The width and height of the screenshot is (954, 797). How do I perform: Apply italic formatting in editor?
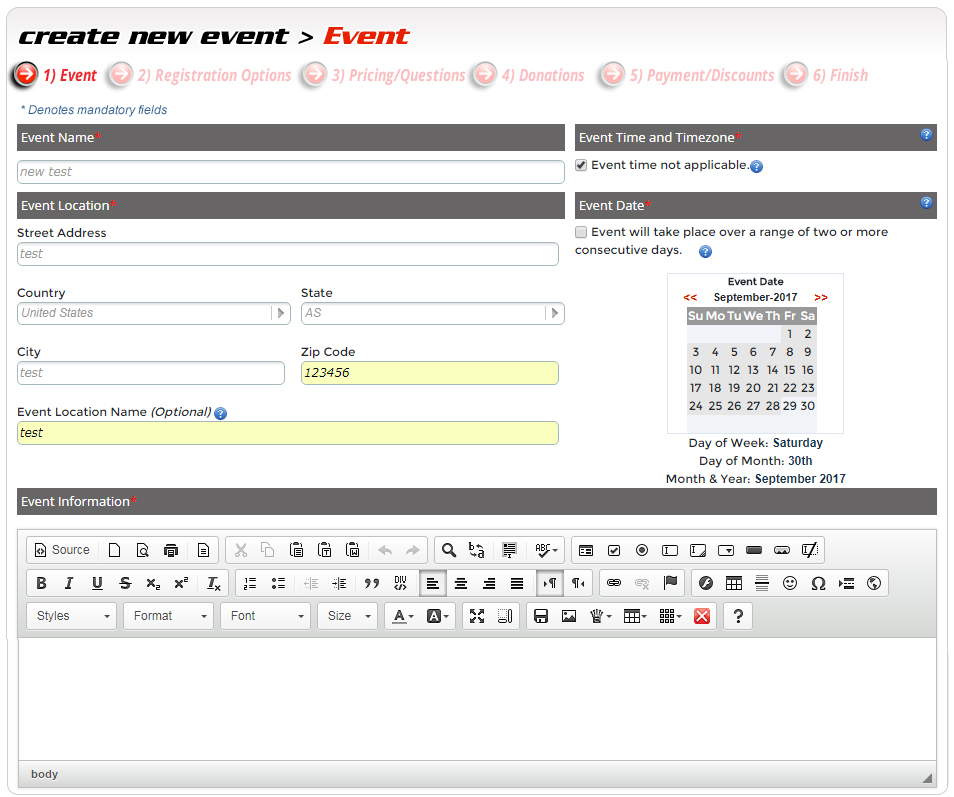pyautogui.click(x=69, y=583)
